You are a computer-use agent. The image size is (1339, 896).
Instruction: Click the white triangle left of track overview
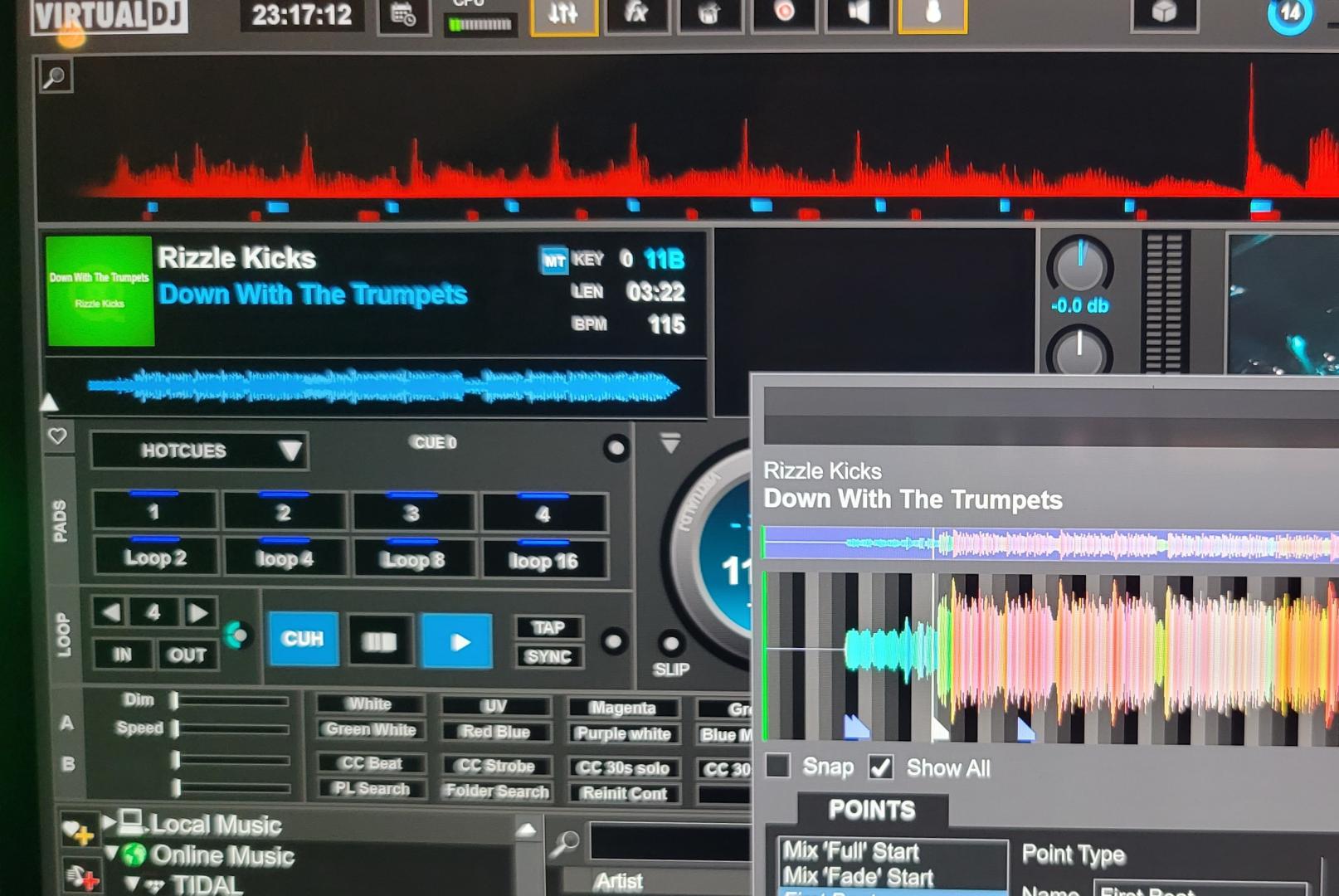pos(49,402)
